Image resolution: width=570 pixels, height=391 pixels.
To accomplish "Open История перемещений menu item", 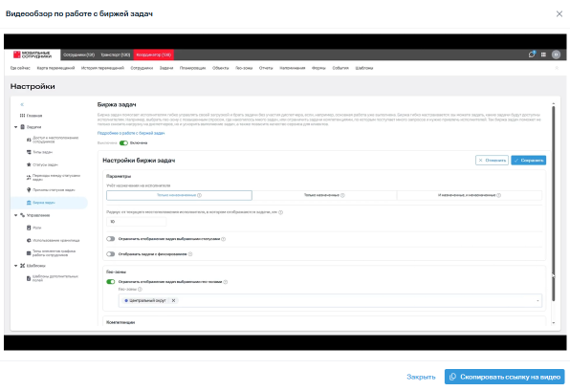I will [103, 68].
